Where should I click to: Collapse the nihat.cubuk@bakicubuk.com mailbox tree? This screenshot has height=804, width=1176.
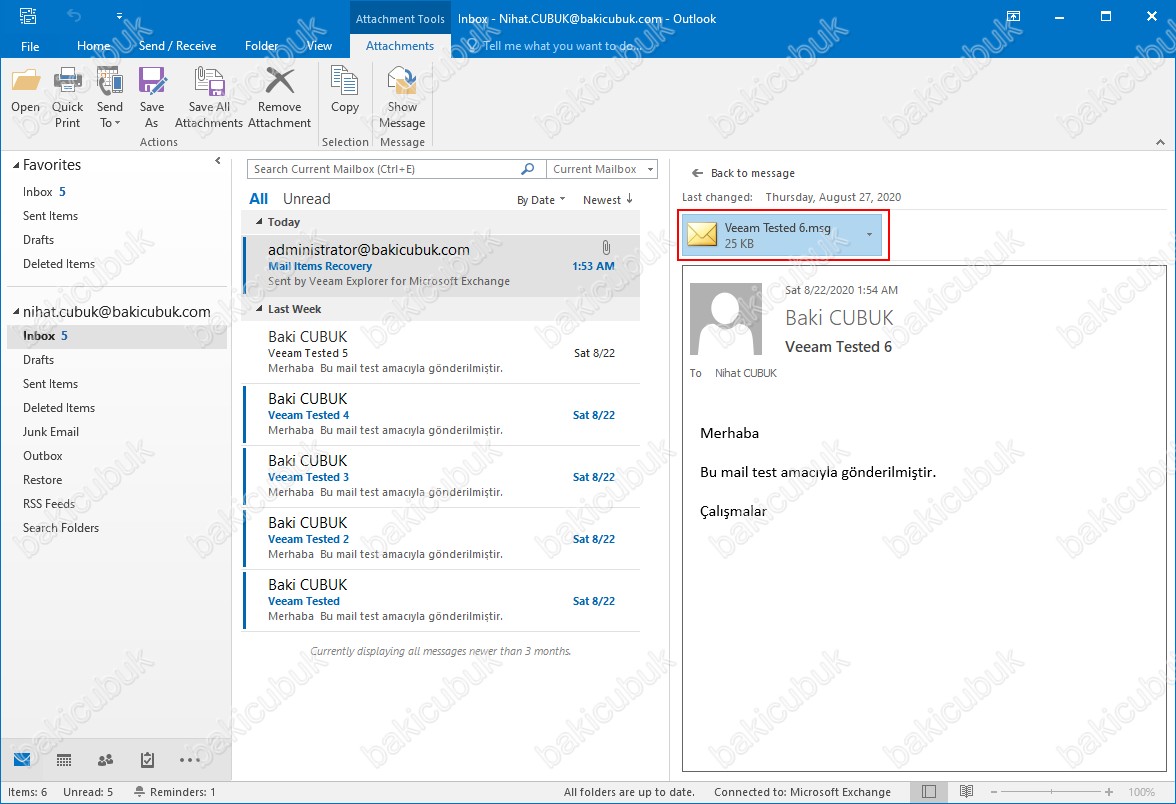pos(16,311)
